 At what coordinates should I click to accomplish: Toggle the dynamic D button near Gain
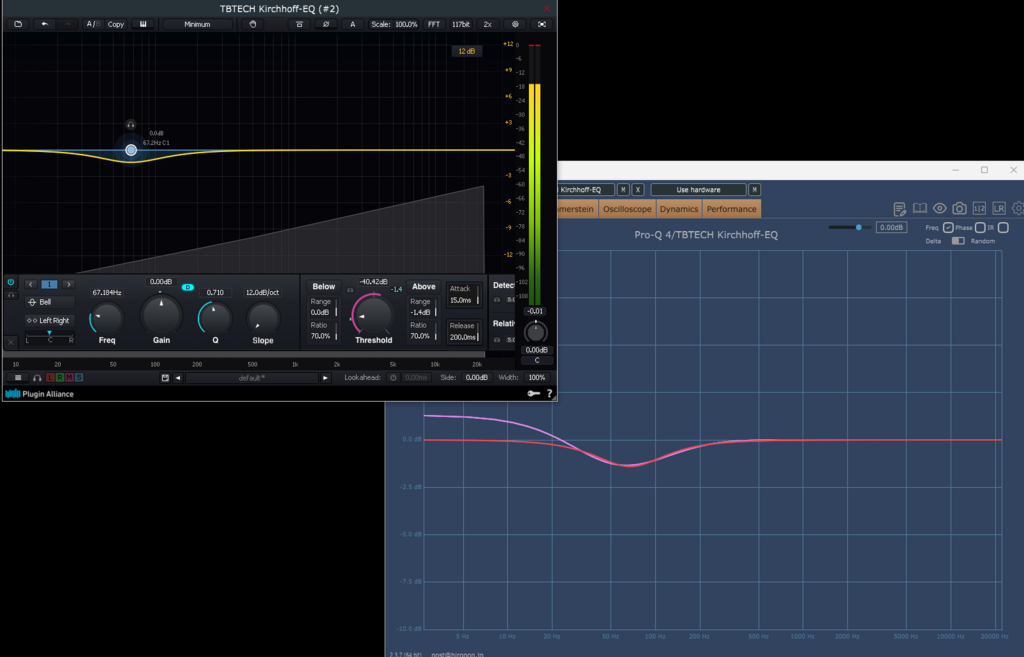click(x=187, y=287)
